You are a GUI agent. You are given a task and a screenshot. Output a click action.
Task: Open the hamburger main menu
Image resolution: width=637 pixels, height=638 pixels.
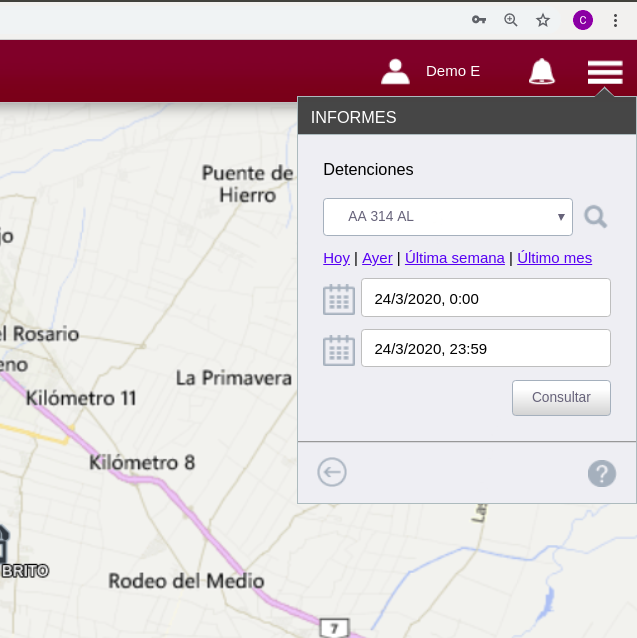[605, 71]
